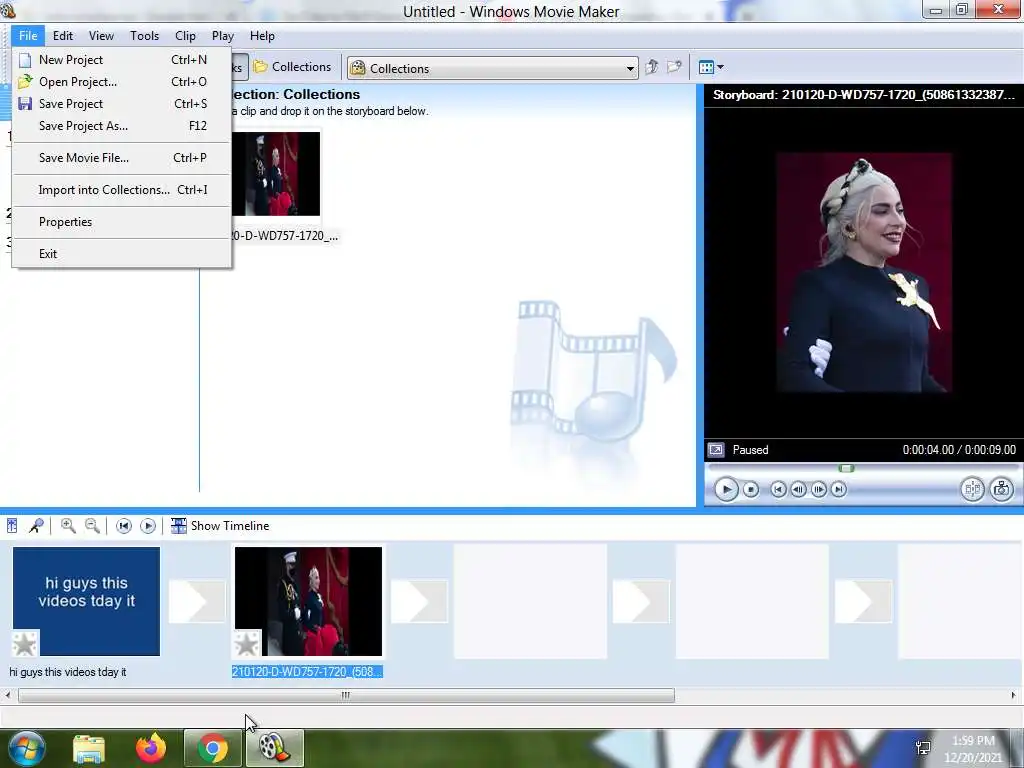Click transition cell after the 210120-D-WD757 clip
Viewport: 1024px width, 768px height.
point(419,601)
